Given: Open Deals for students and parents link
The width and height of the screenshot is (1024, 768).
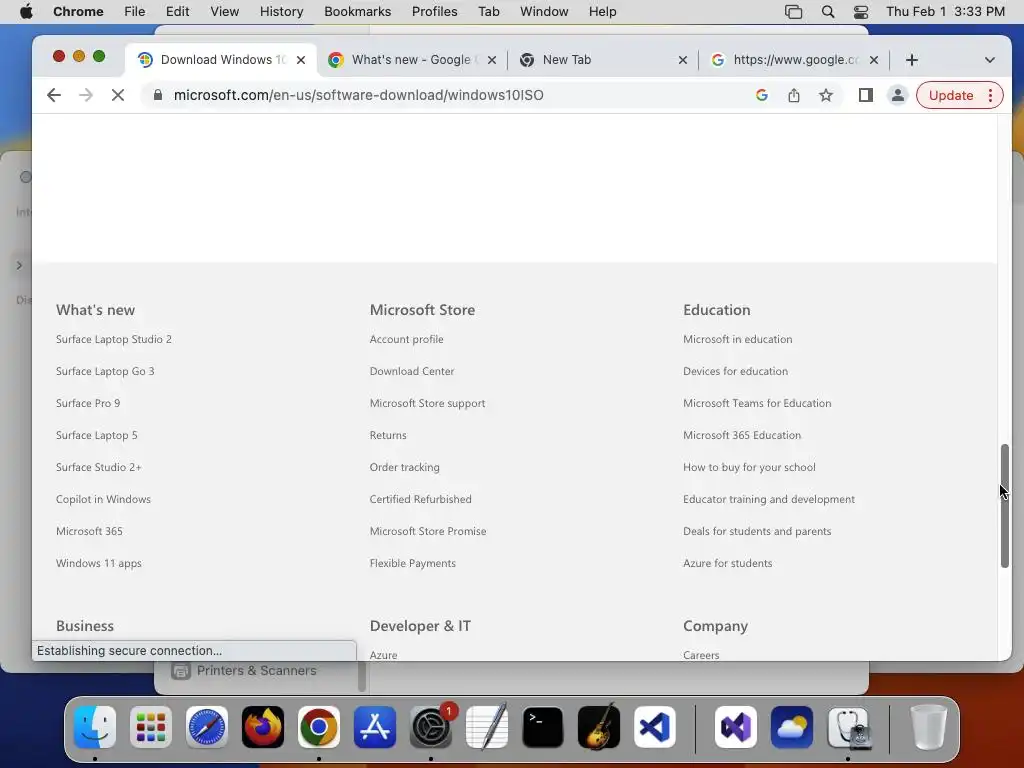Looking at the screenshot, I should [757, 531].
